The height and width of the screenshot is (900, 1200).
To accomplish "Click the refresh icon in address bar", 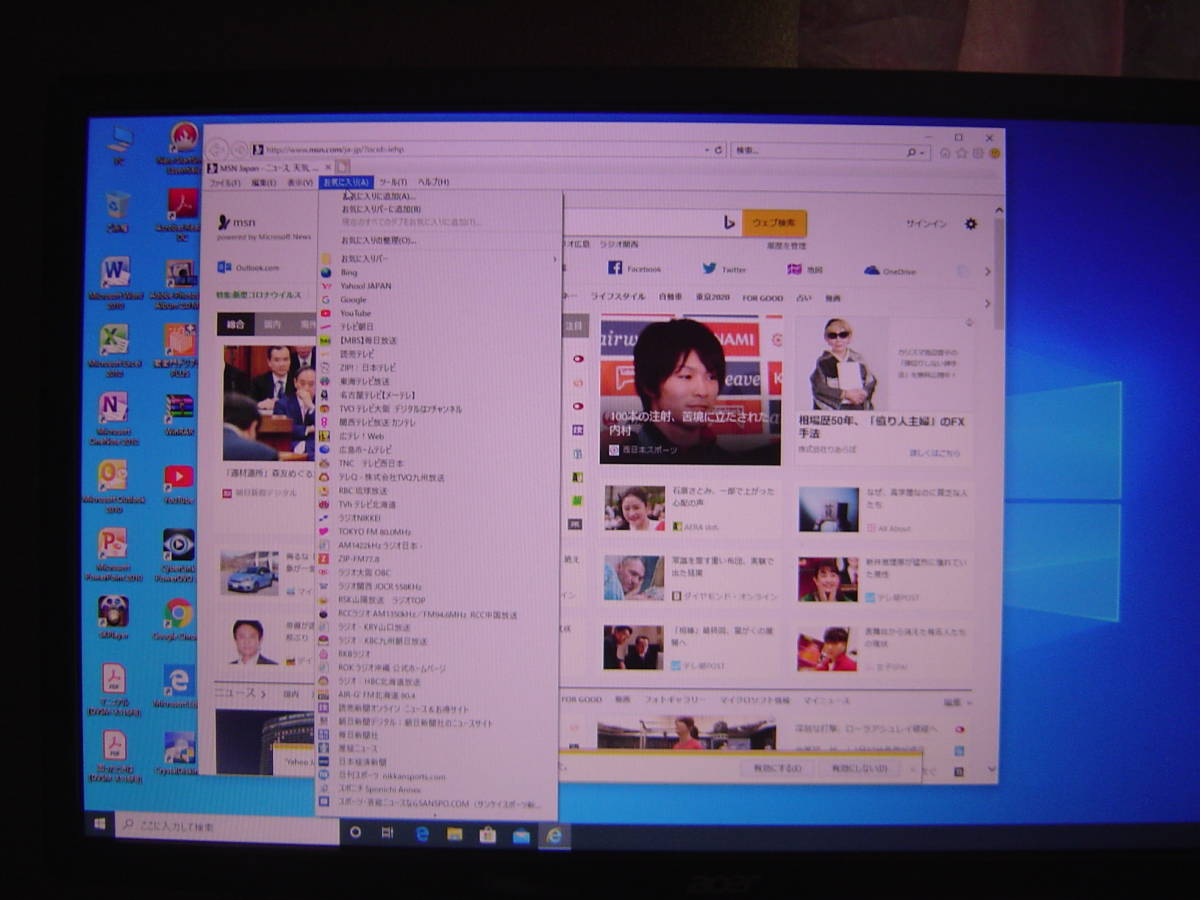I will click(718, 151).
